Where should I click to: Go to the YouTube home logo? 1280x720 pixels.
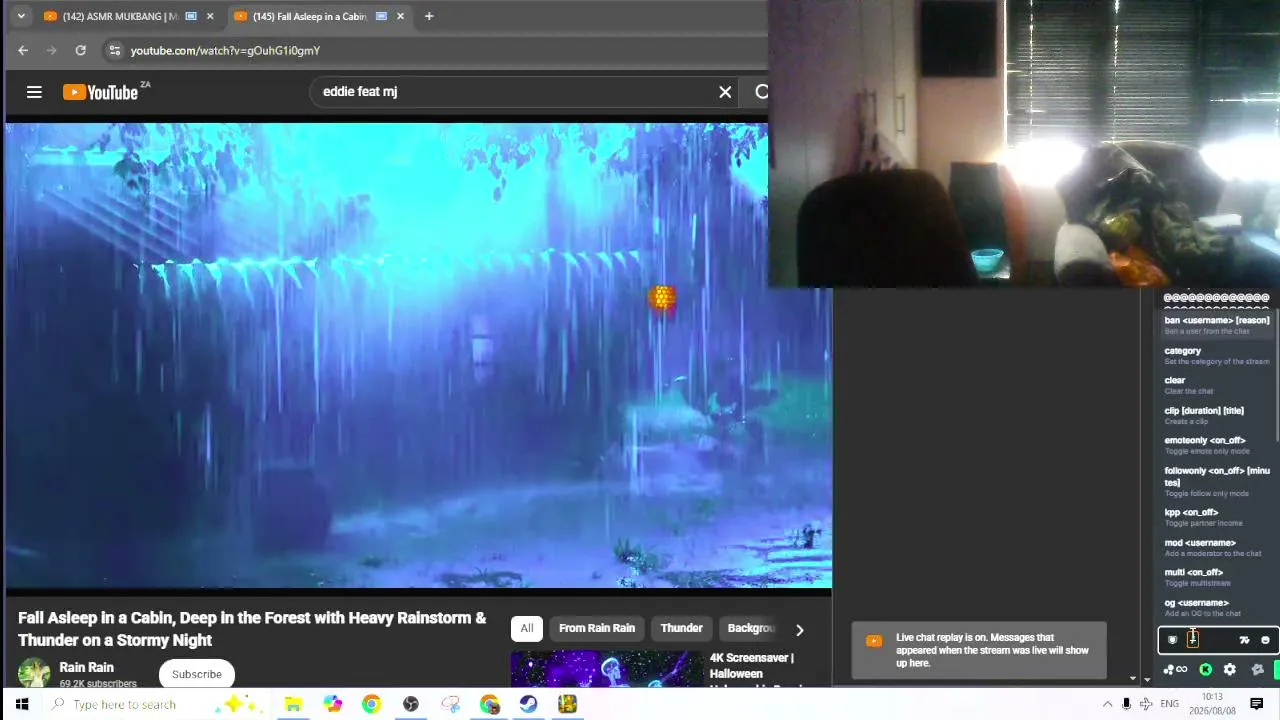point(99,92)
